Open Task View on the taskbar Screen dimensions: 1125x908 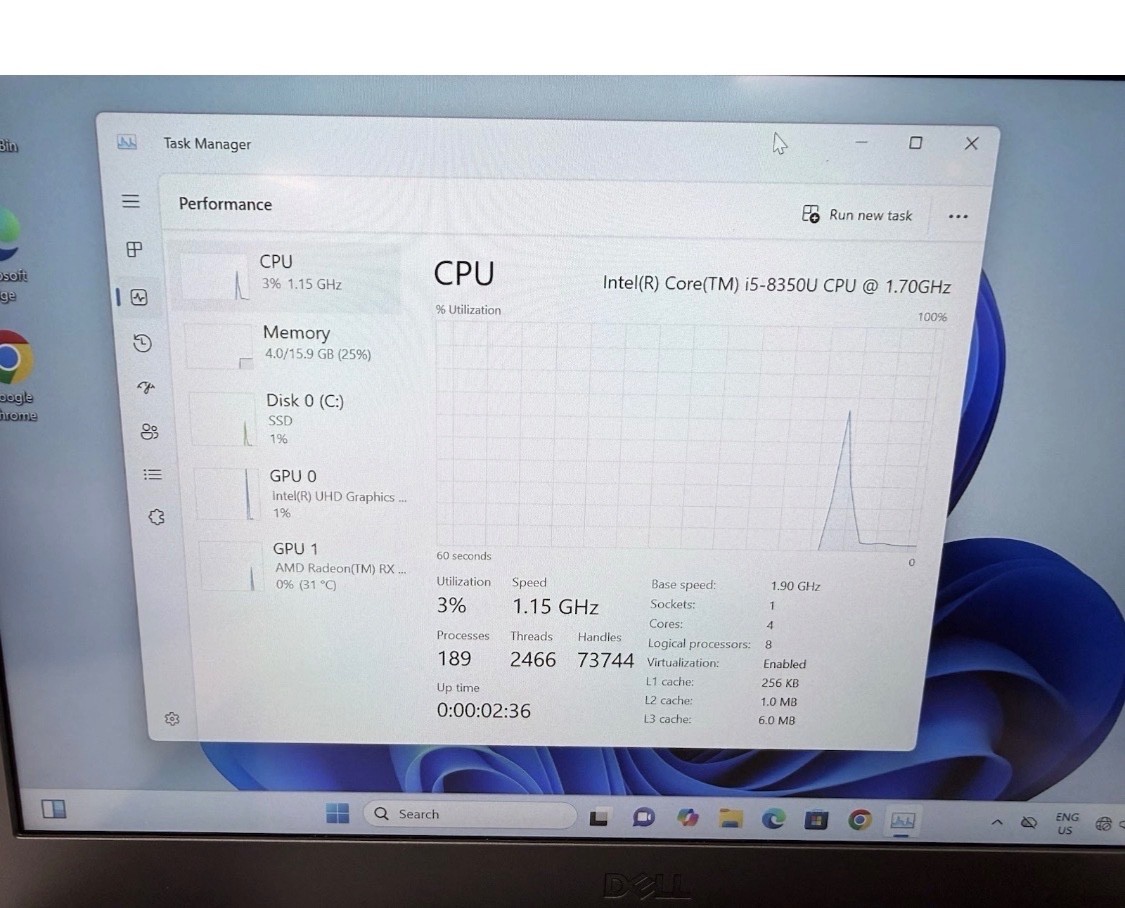599,817
